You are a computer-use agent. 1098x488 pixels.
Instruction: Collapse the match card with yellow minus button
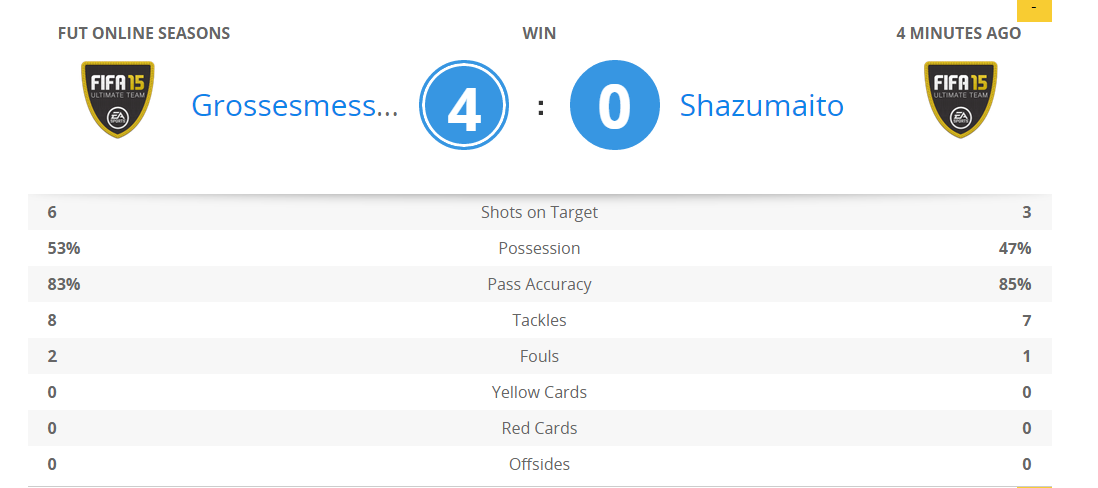click(x=1034, y=10)
